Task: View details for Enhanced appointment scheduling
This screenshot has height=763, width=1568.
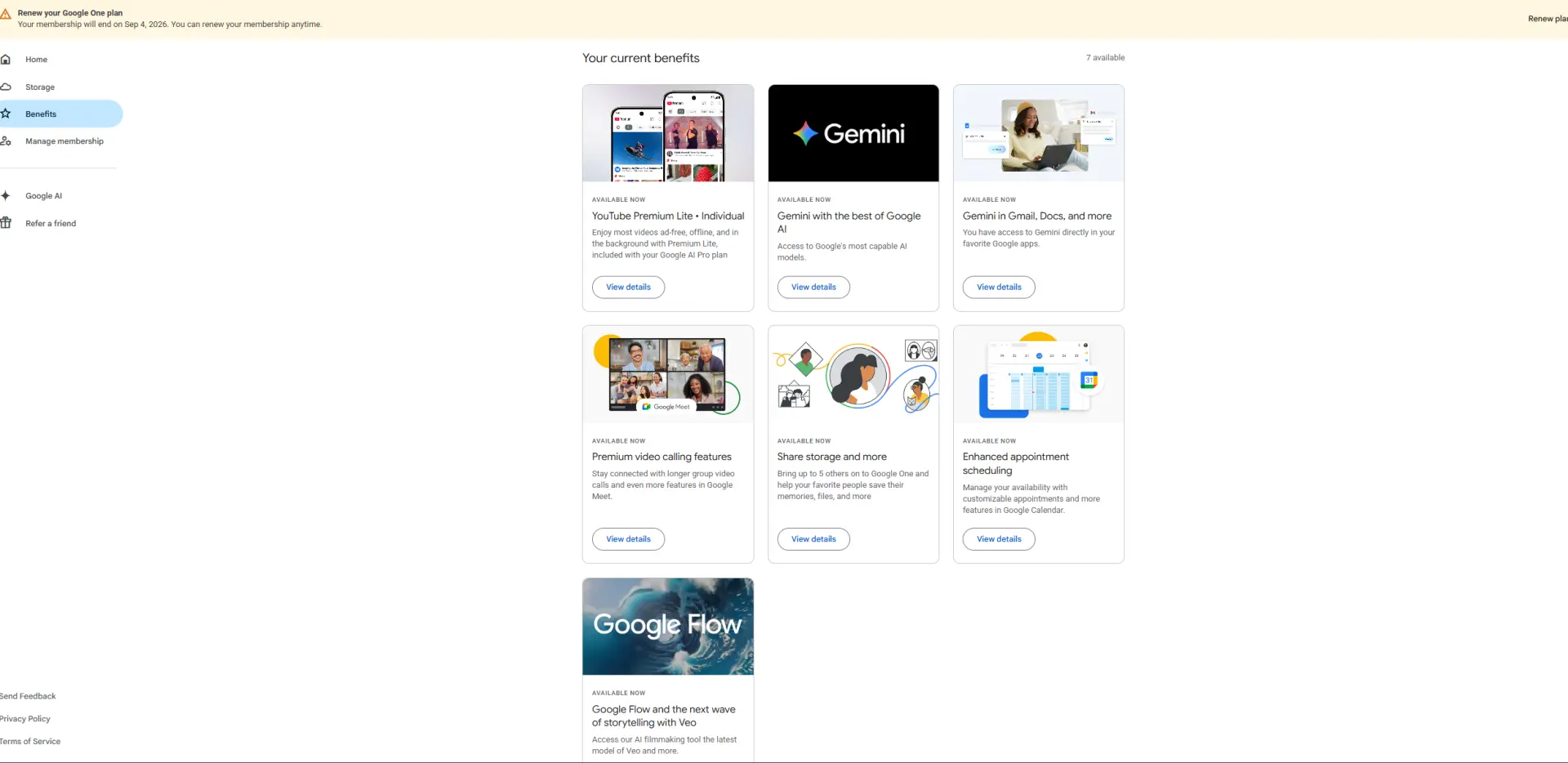Action: click(x=999, y=539)
